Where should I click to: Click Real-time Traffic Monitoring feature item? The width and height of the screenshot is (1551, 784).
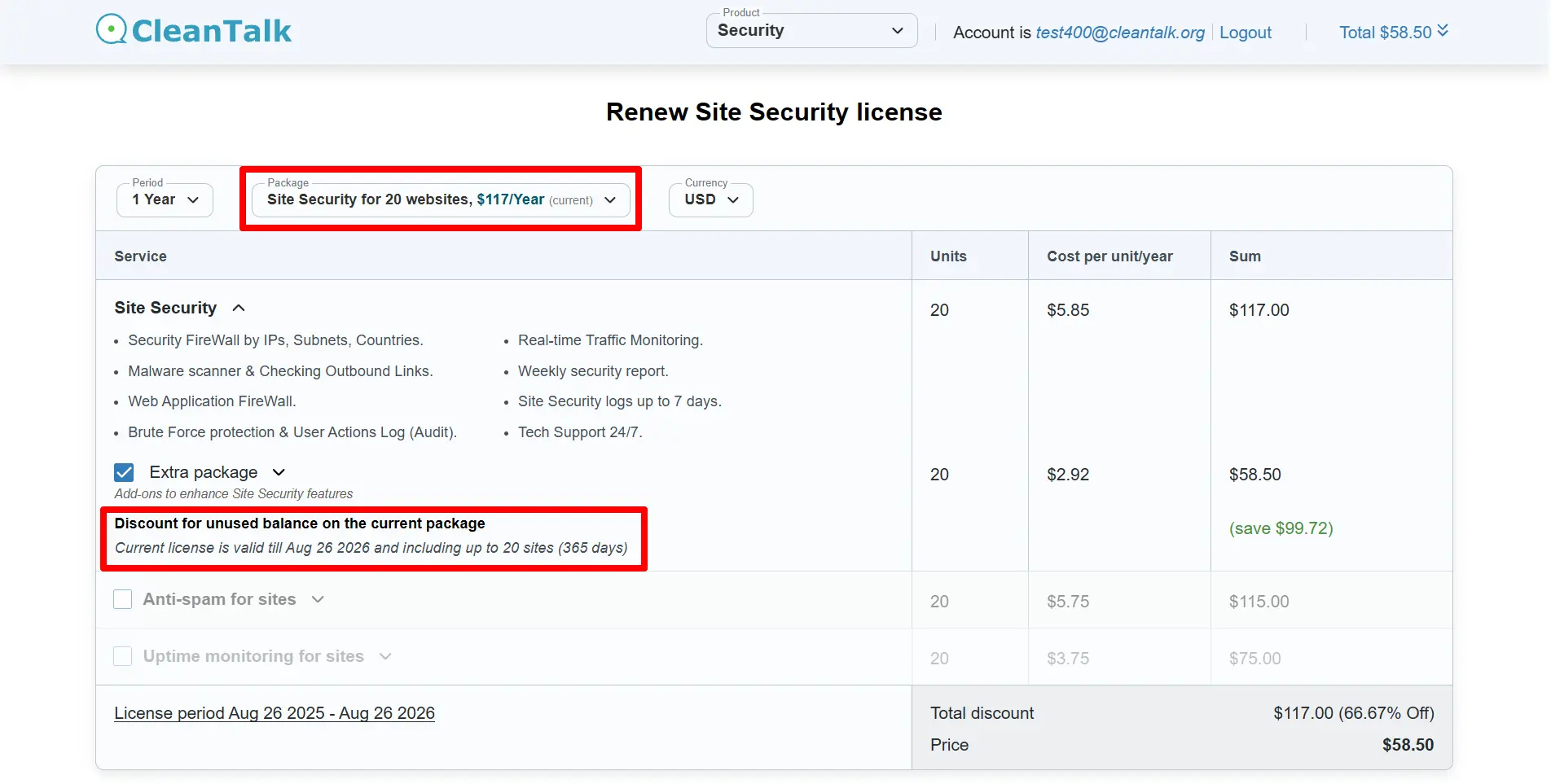[x=610, y=340]
